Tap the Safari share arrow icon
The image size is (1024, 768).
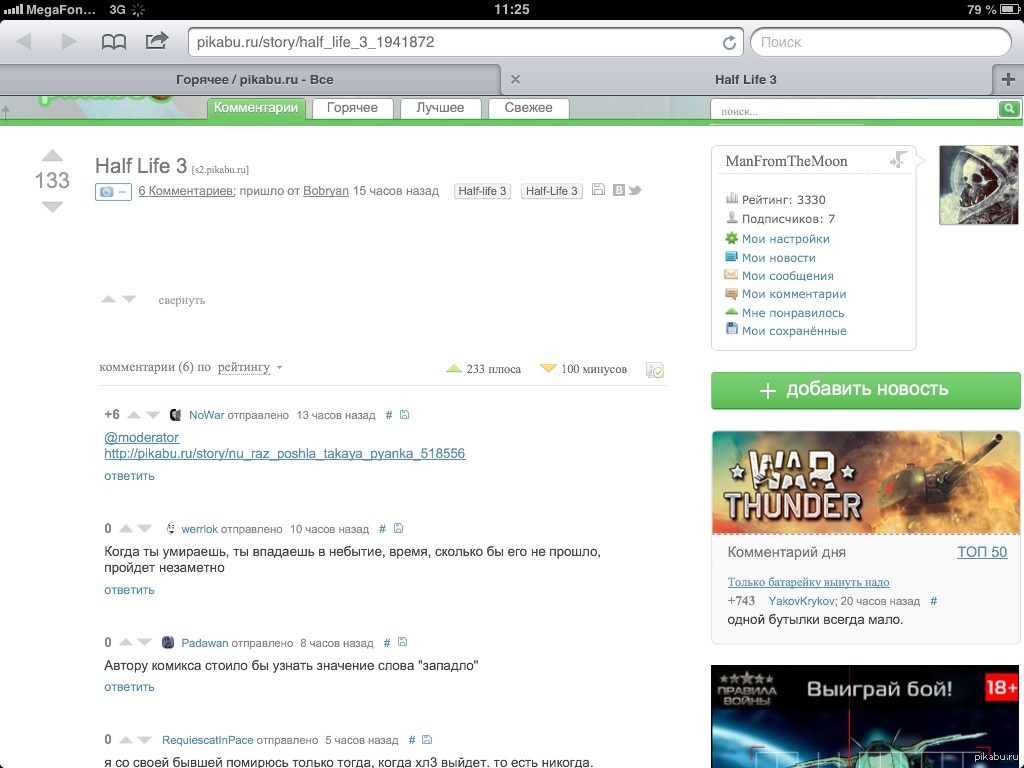tap(157, 42)
